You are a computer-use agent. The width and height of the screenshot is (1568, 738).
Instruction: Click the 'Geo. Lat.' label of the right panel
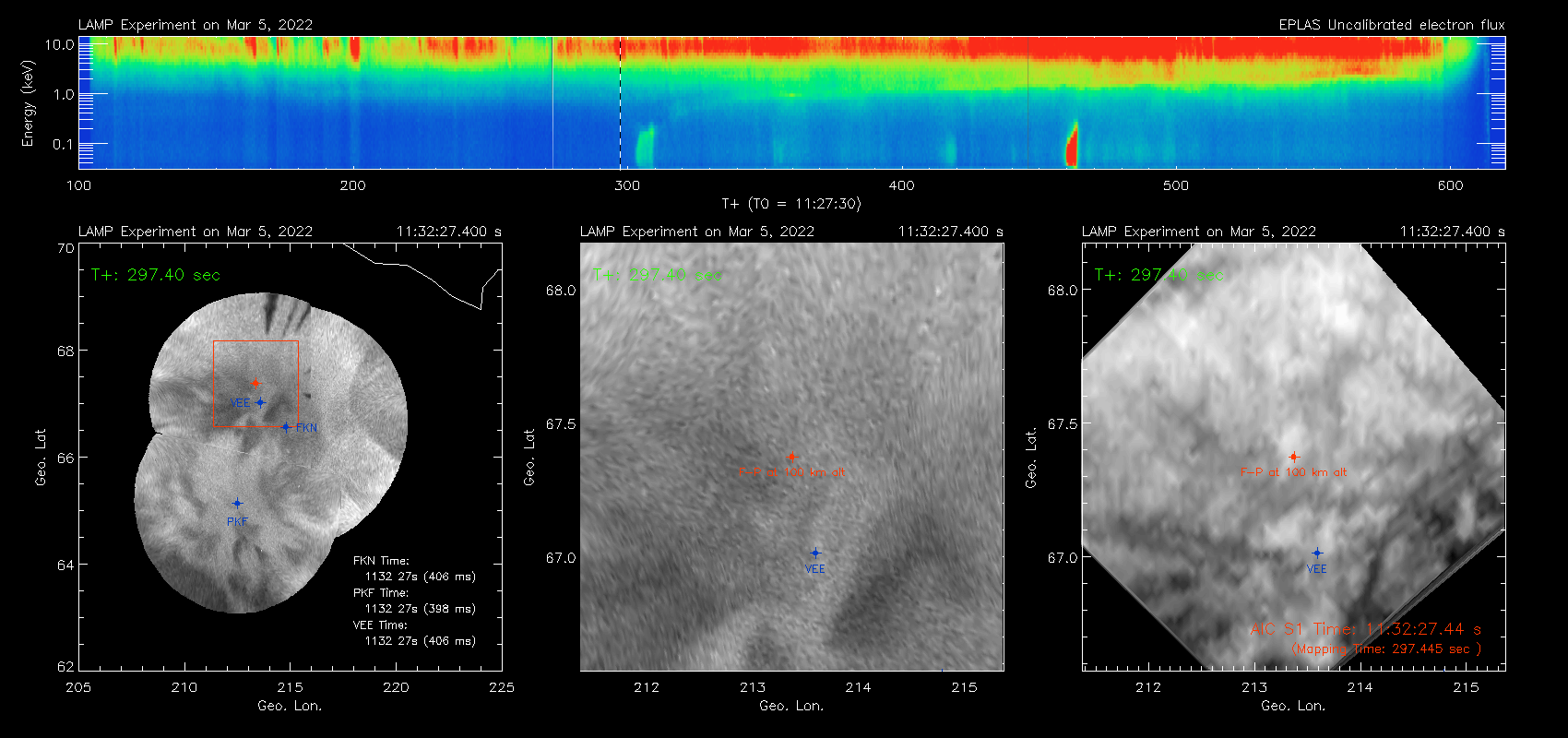tap(1031, 458)
